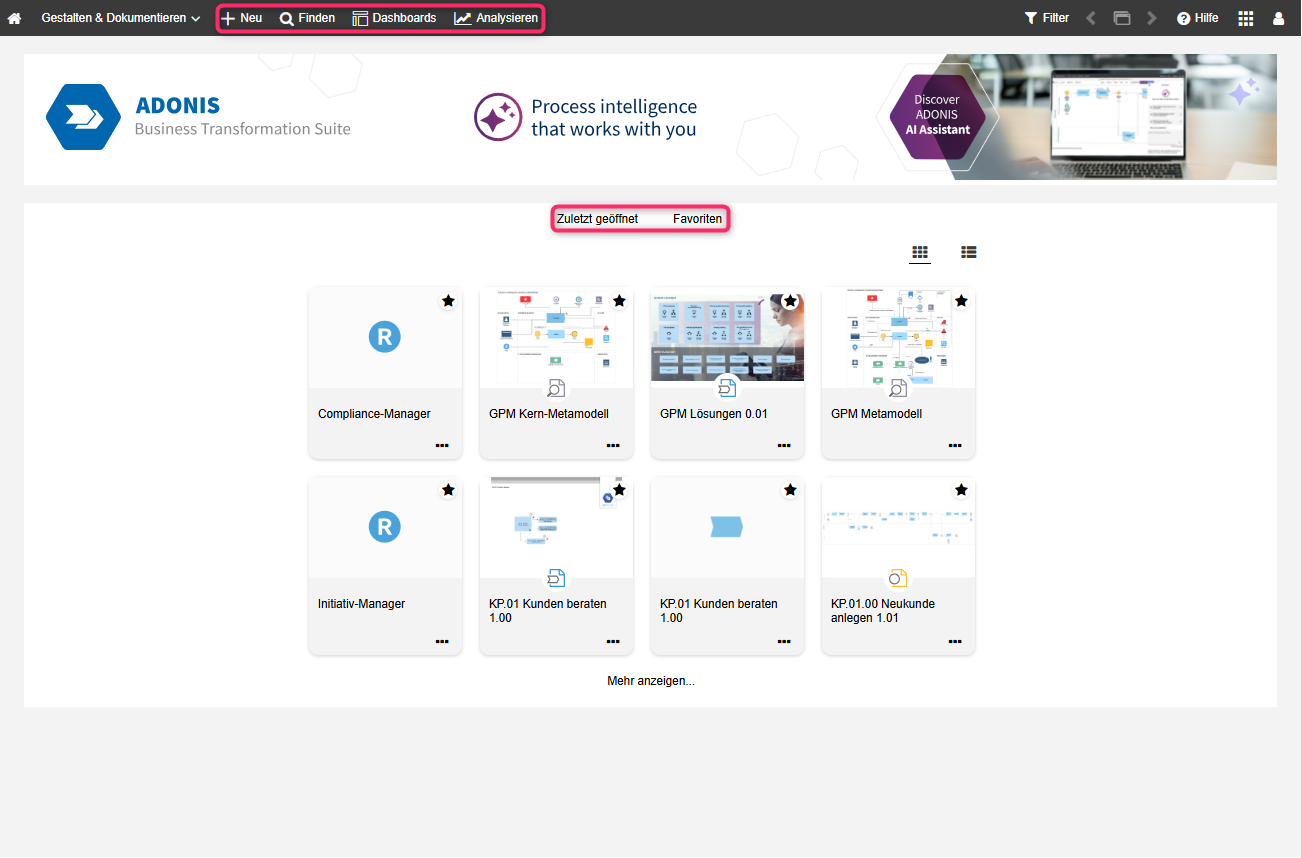Click the KP.01.00 Neukunde model type icon
Screen dimensions: 1302x858
(898, 578)
